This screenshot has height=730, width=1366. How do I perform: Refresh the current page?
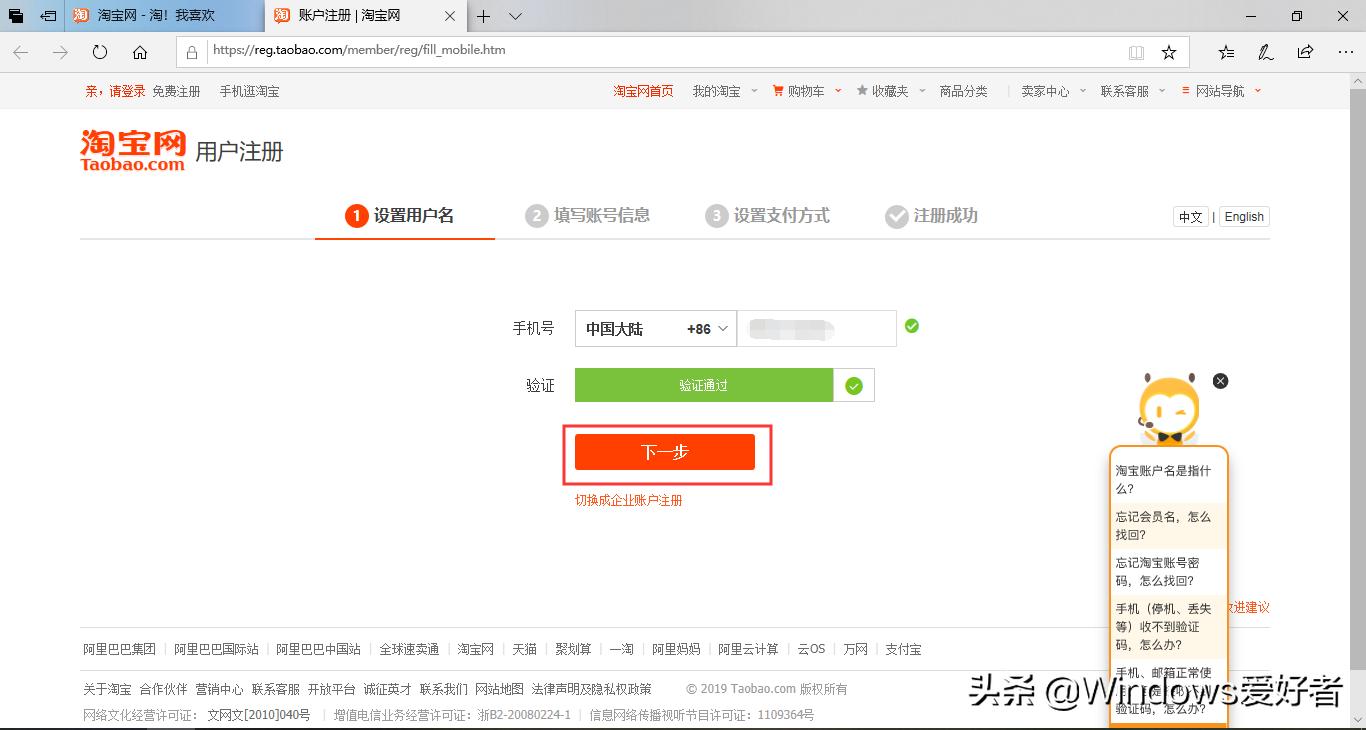point(99,52)
